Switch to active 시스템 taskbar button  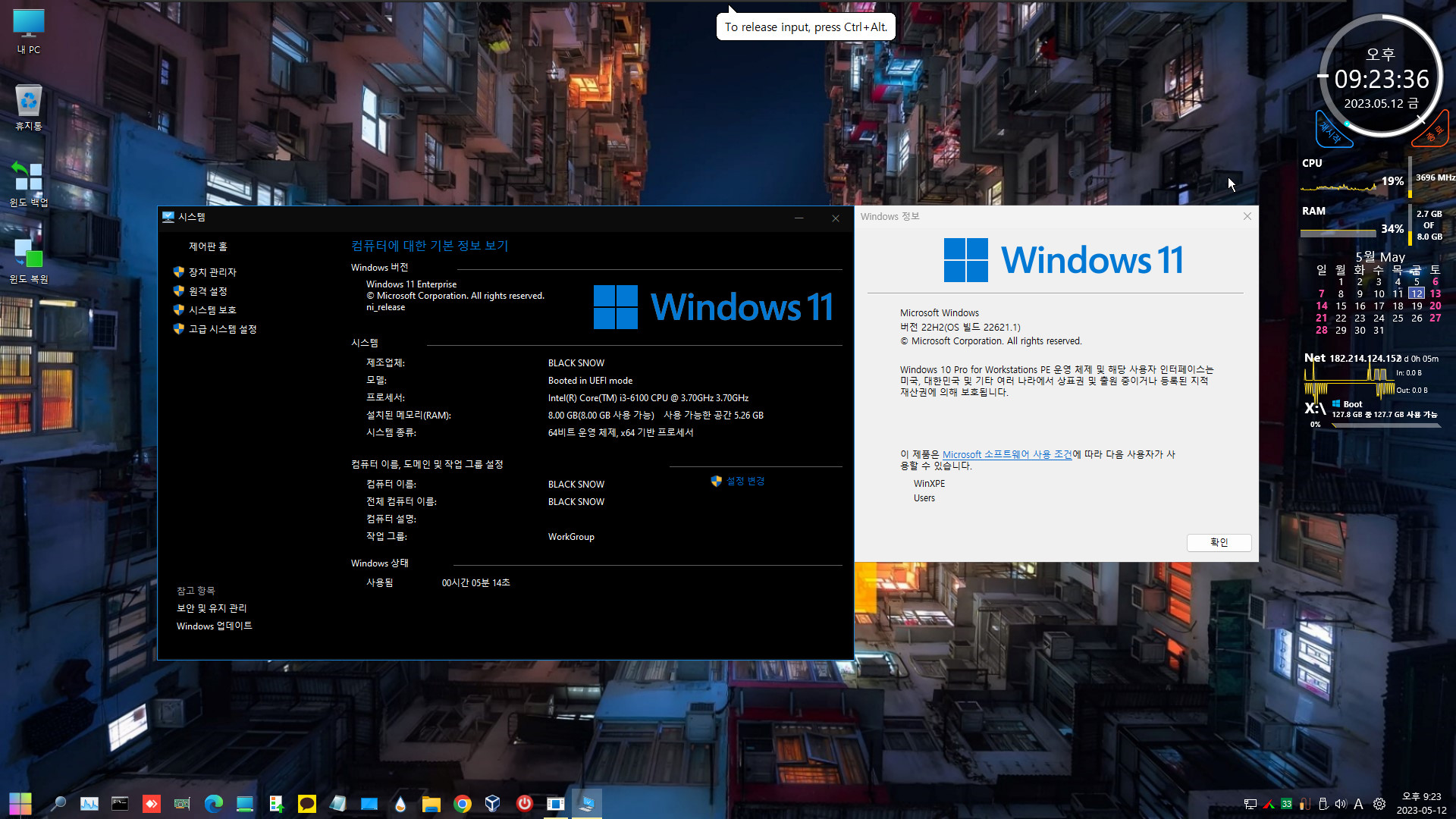click(x=587, y=803)
